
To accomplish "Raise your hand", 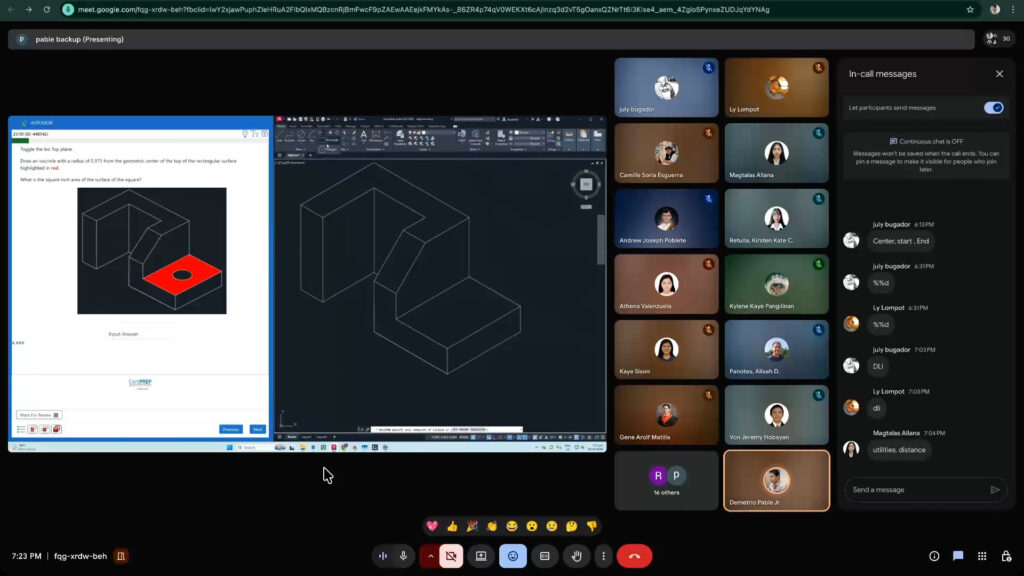I will point(576,556).
